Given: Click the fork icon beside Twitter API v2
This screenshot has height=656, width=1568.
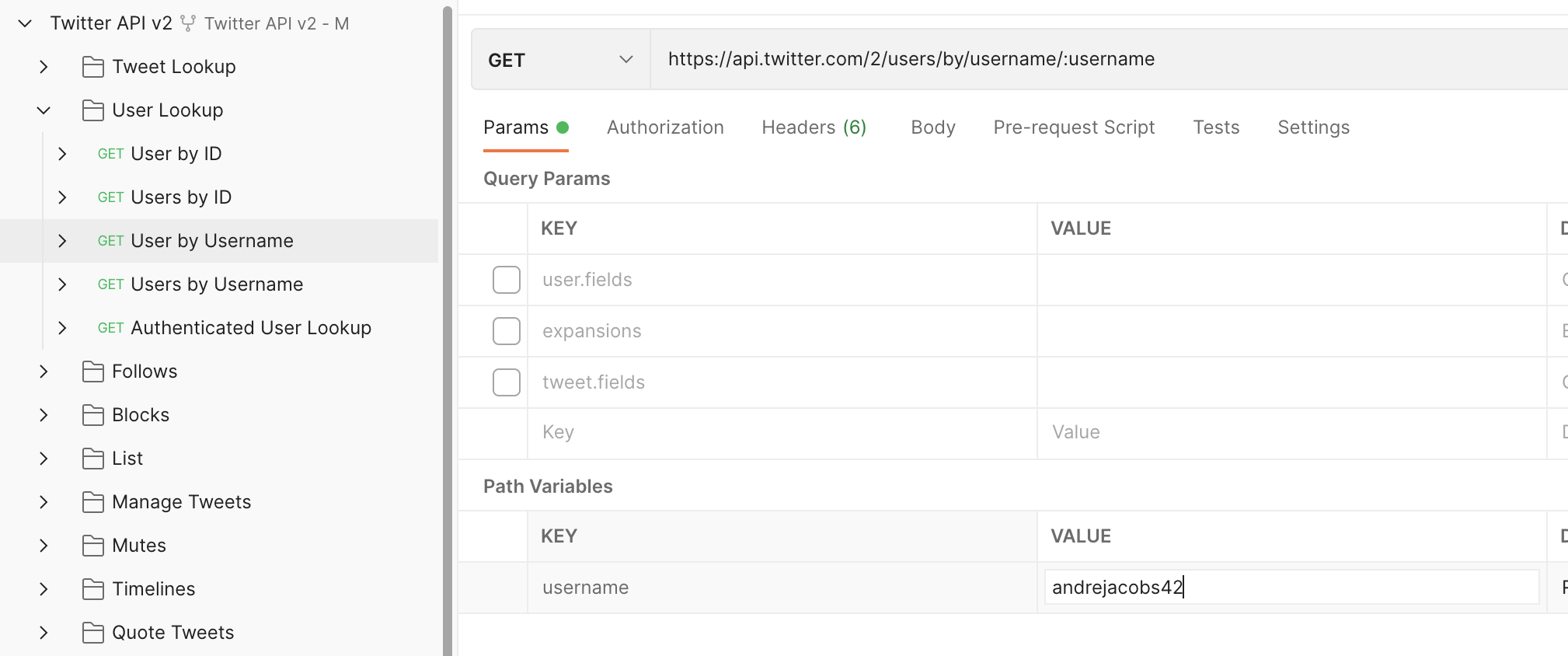Looking at the screenshot, I should 187,23.
